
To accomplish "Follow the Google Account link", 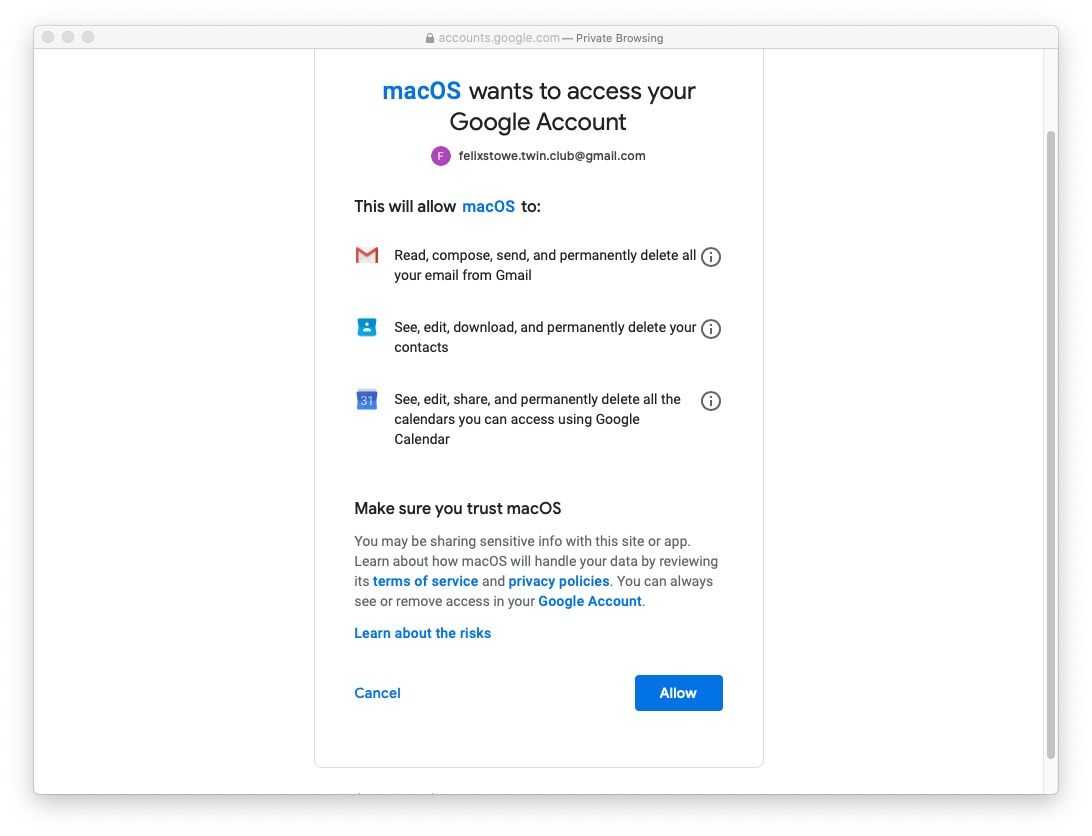I will click(590, 601).
